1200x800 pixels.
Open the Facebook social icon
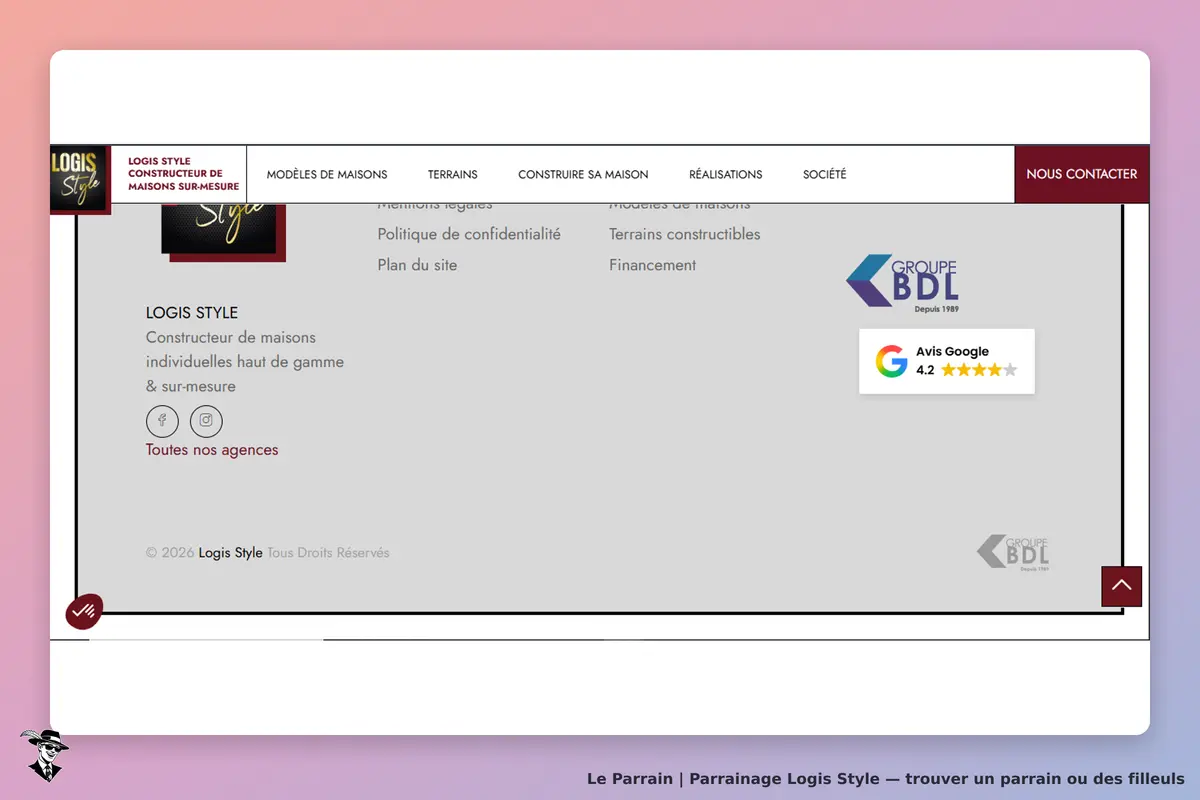(162, 421)
